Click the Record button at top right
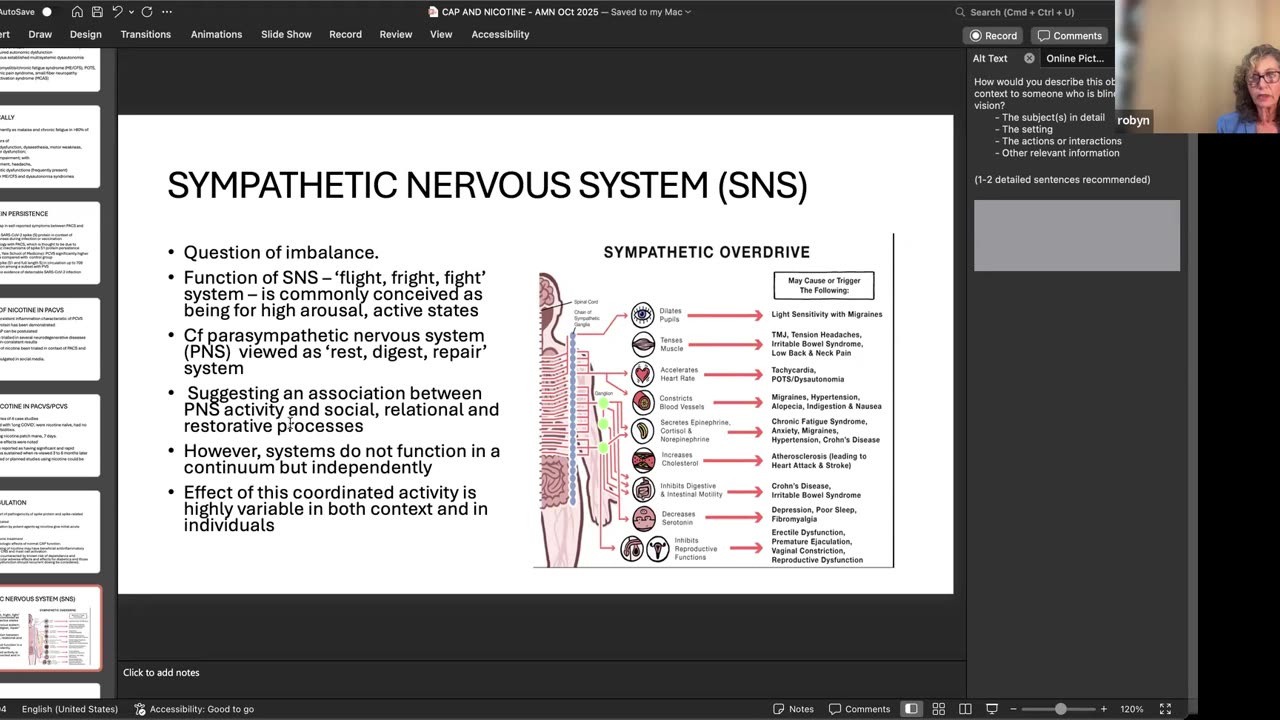The width and height of the screenshot is (1280, 720). point(993,36)
